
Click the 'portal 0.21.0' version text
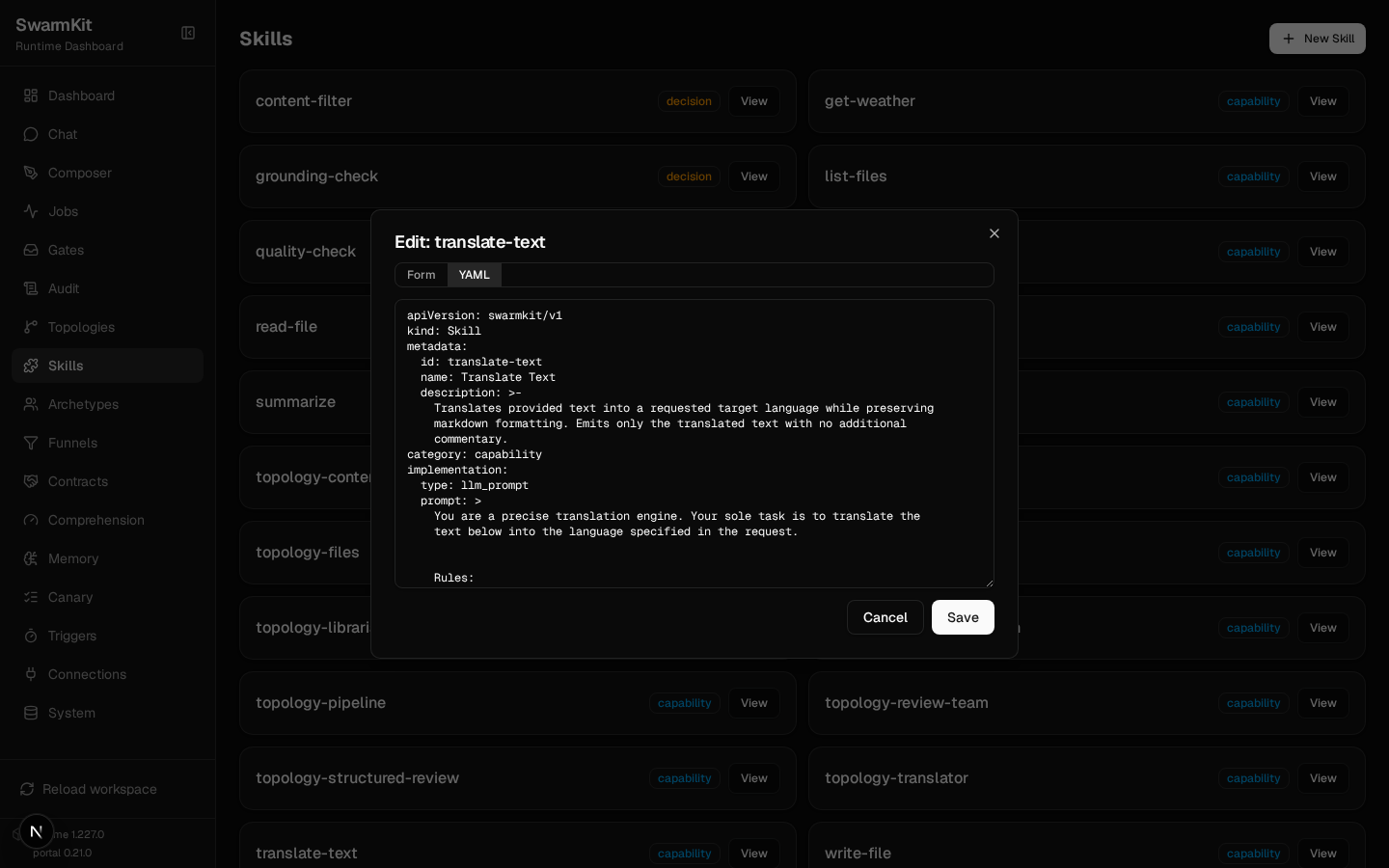pyautogui.click(x=62, y=853)
